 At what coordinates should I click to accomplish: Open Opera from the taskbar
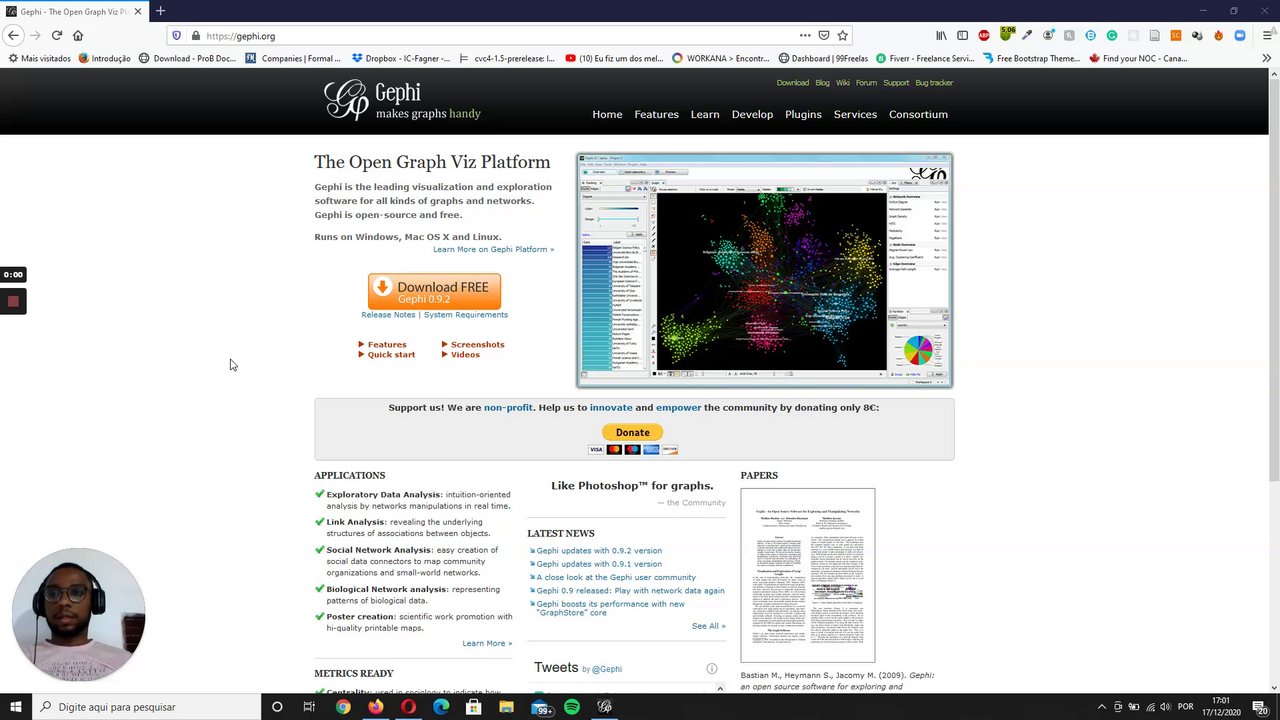408,707
